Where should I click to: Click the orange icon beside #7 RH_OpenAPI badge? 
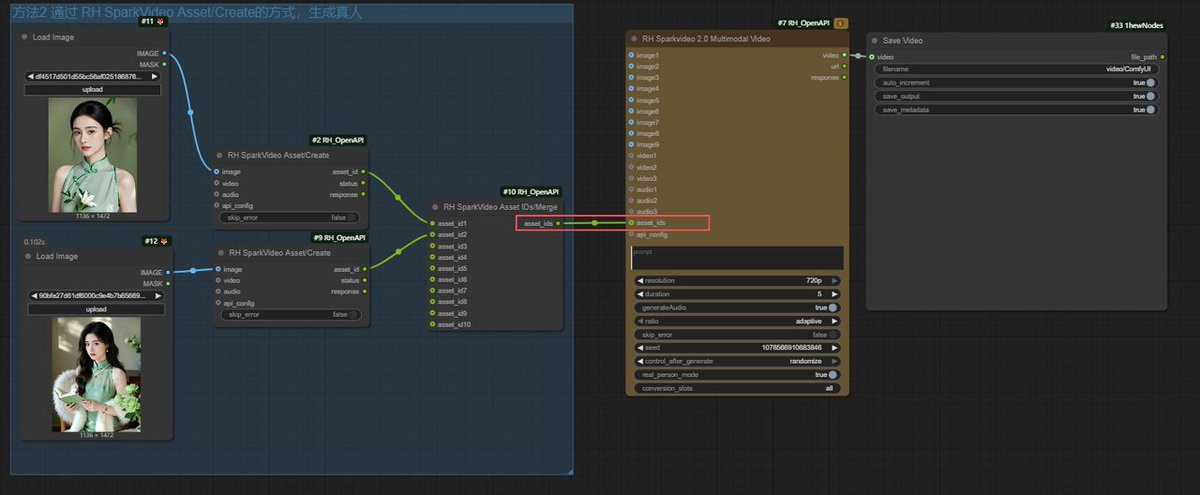coord(841,22)
